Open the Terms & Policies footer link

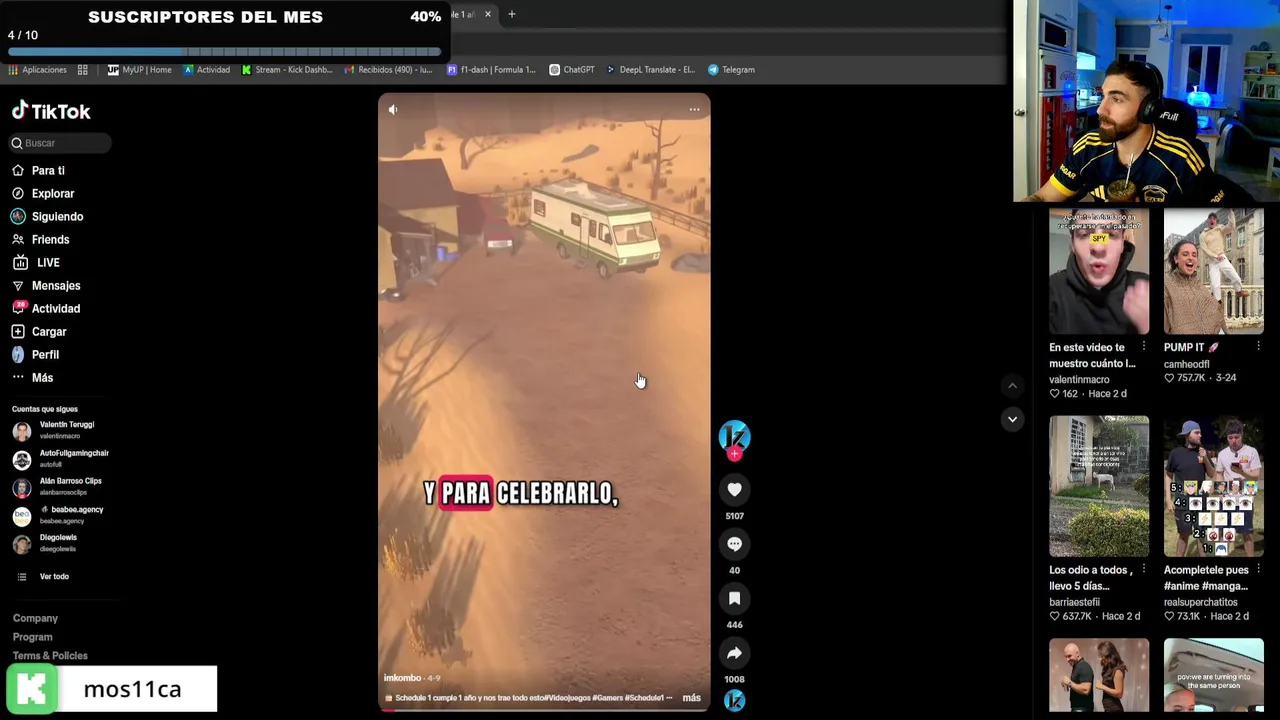50,656
